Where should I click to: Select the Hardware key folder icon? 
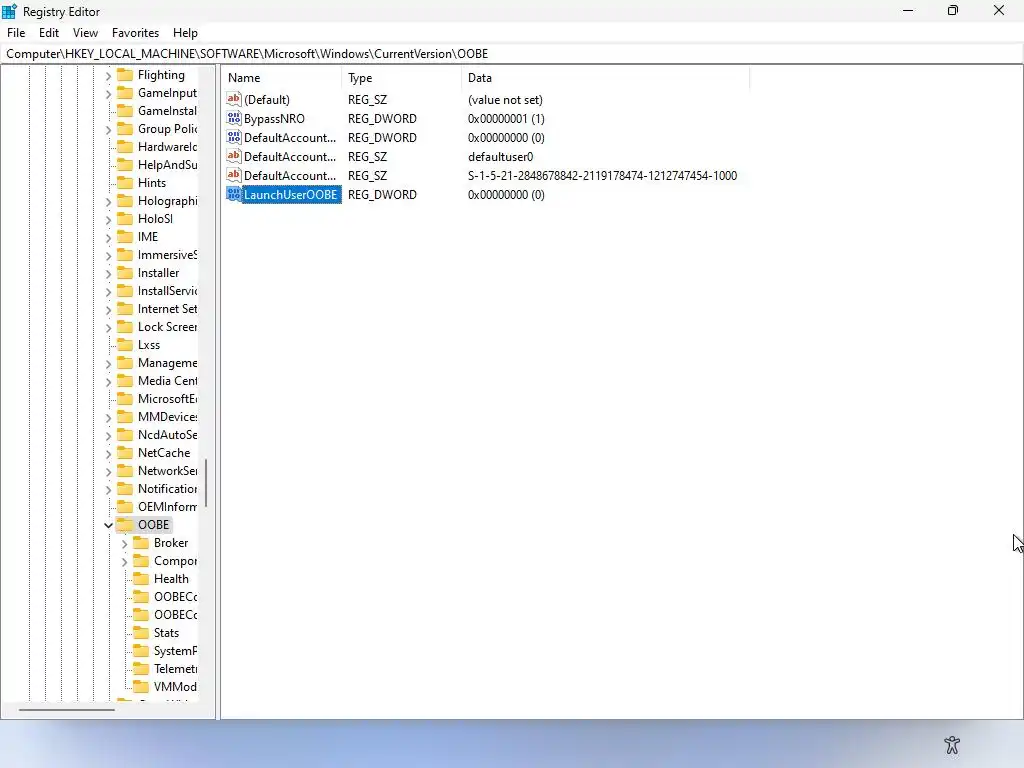pyautogui.click(x=125, y=146)
